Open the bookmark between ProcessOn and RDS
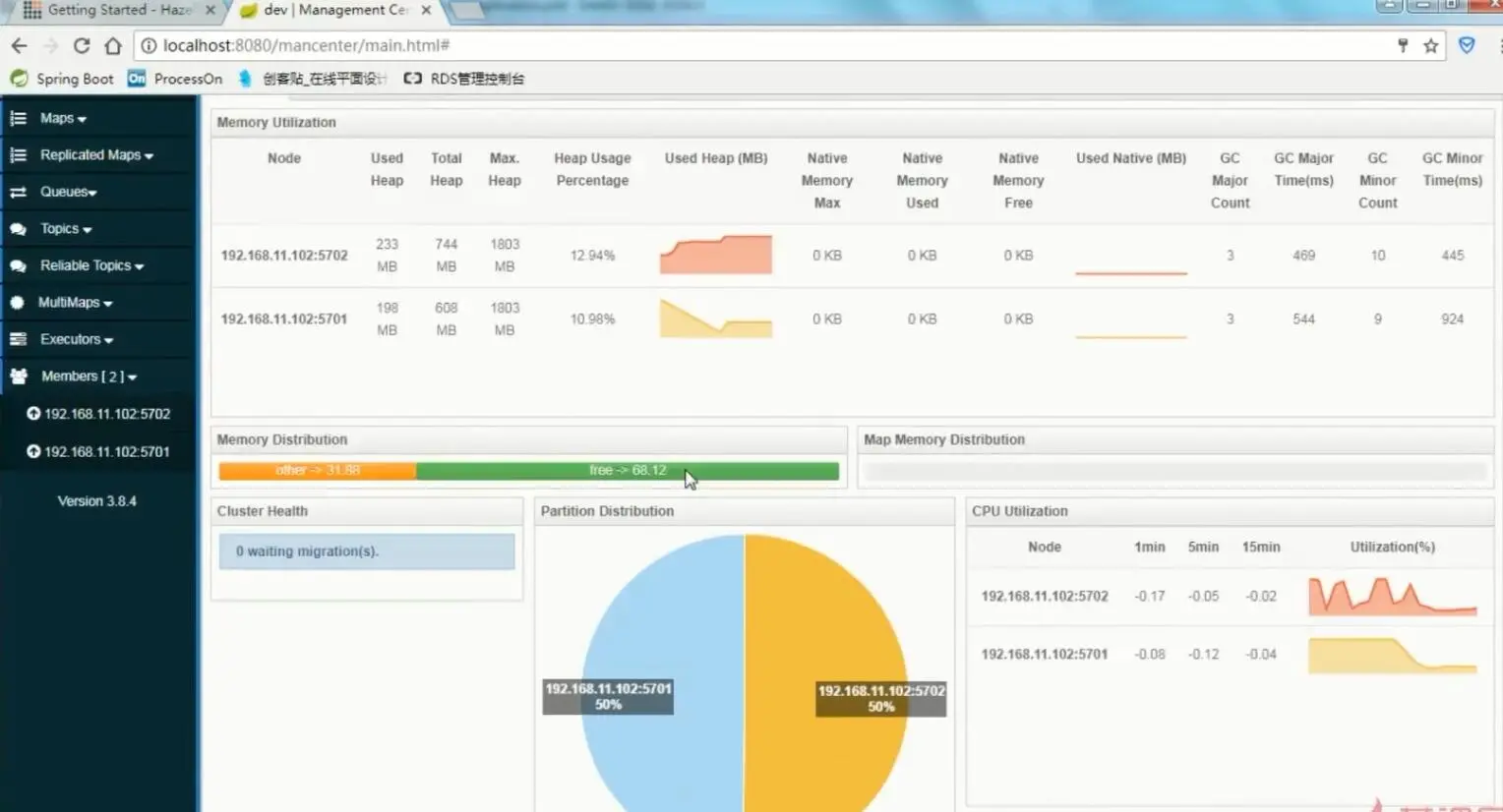 click(313, 79)
